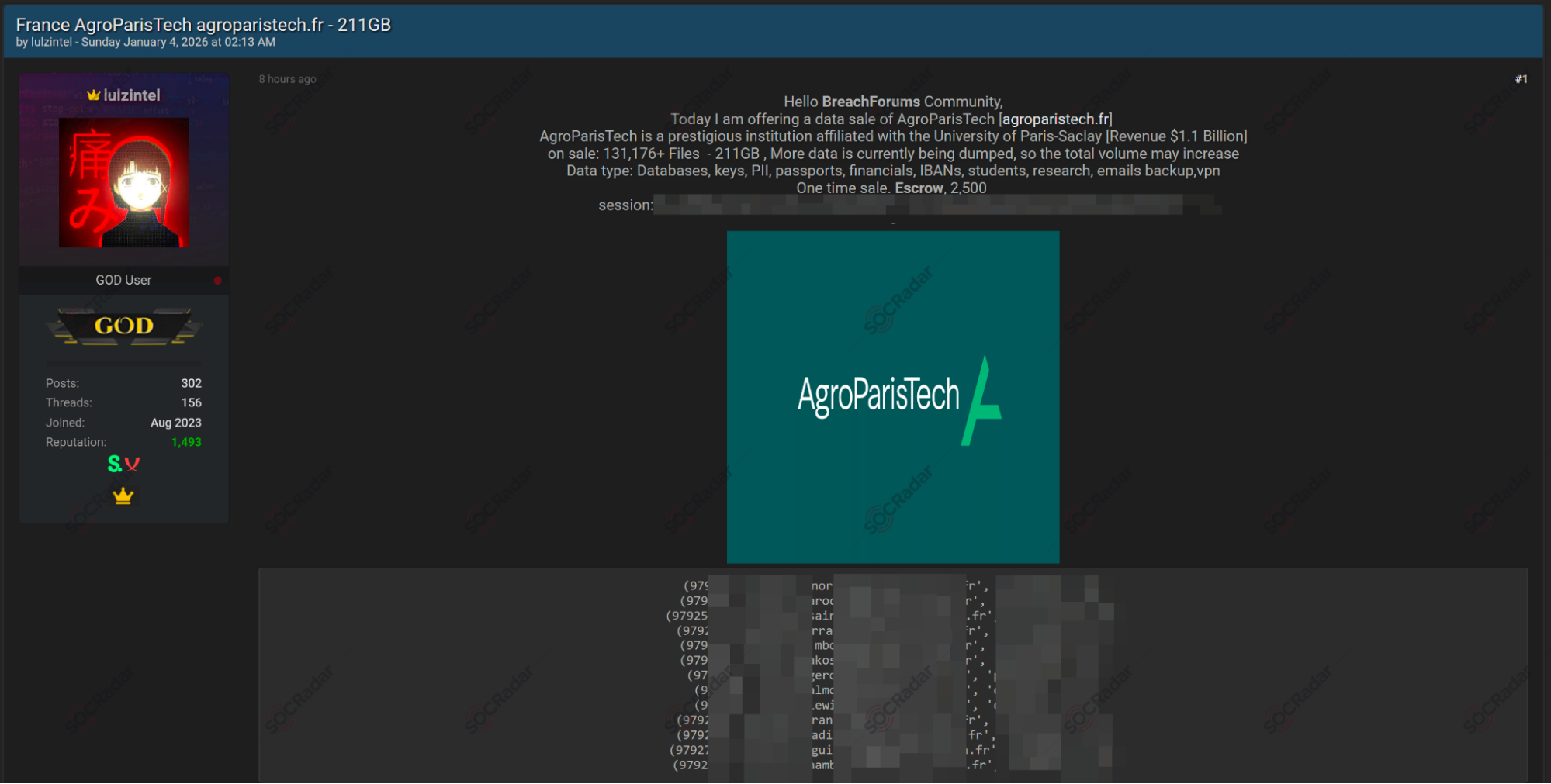The image size is (1551, 784).
Task: Click the yellow crown award icon
Action: (123, 496)
